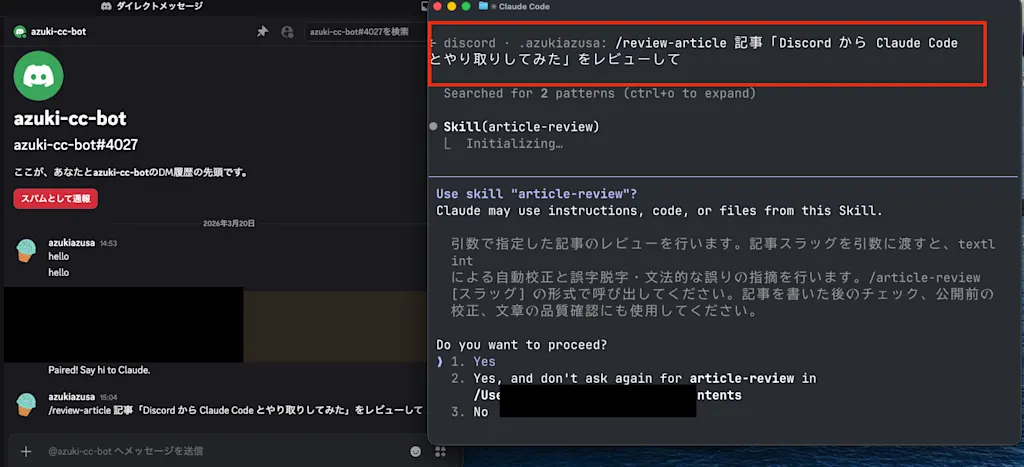The height and width of the screenshot is (467, 1024).
Task: Click the green zoom button of Claude Code window
Action: [465, 6]
